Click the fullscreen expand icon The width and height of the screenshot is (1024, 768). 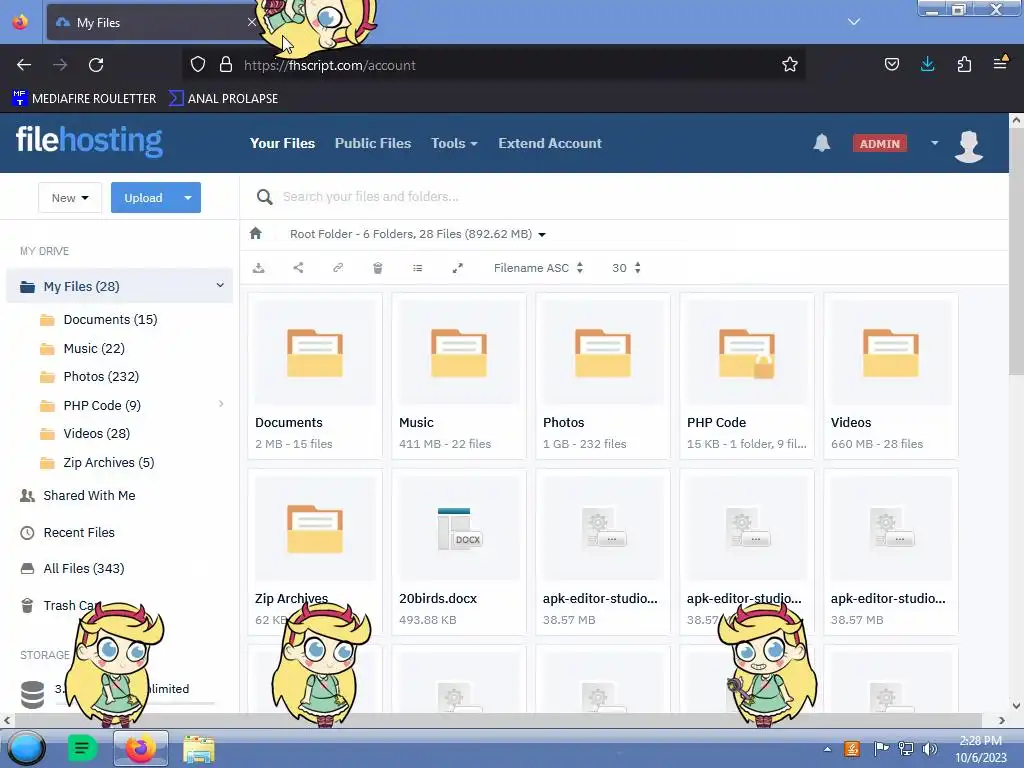(x=458, y=268)
